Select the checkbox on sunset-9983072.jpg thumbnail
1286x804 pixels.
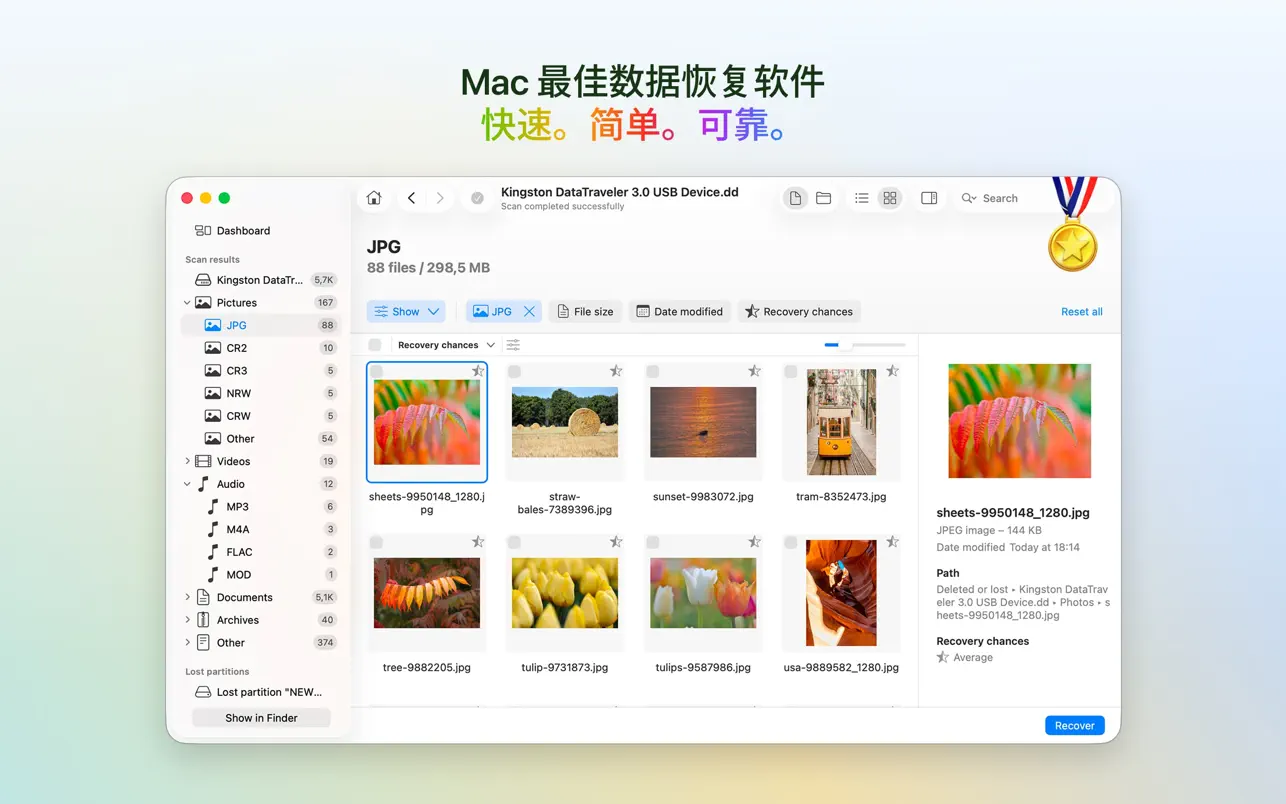click(653, 369)
